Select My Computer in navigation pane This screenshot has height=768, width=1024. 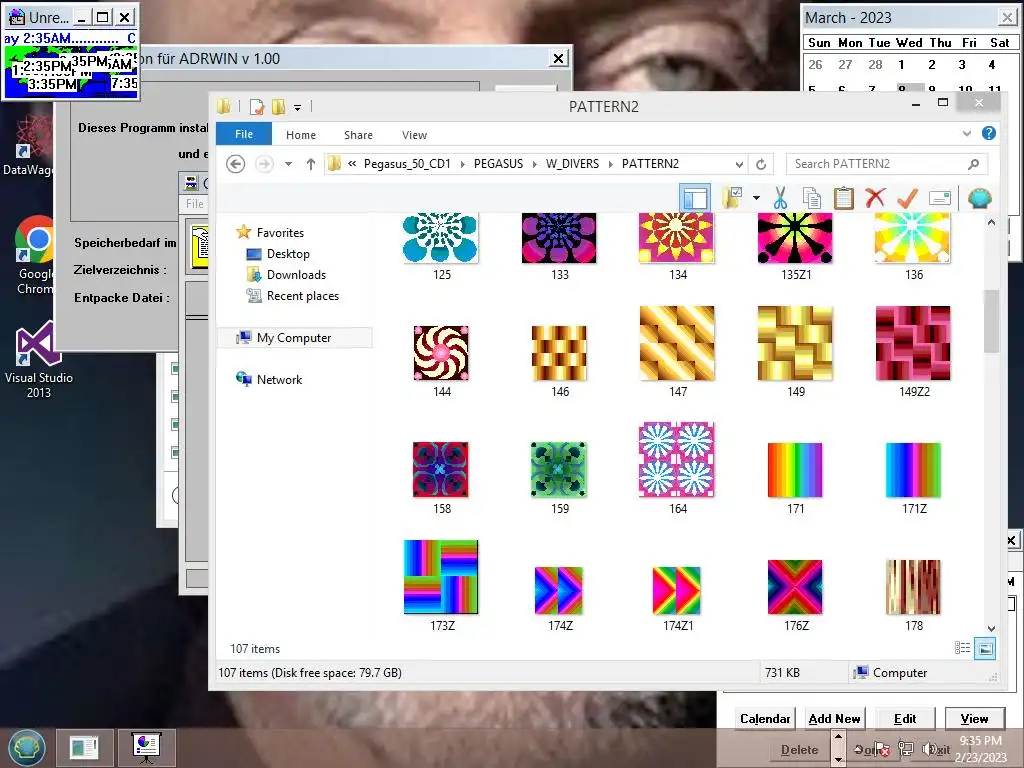294,338
